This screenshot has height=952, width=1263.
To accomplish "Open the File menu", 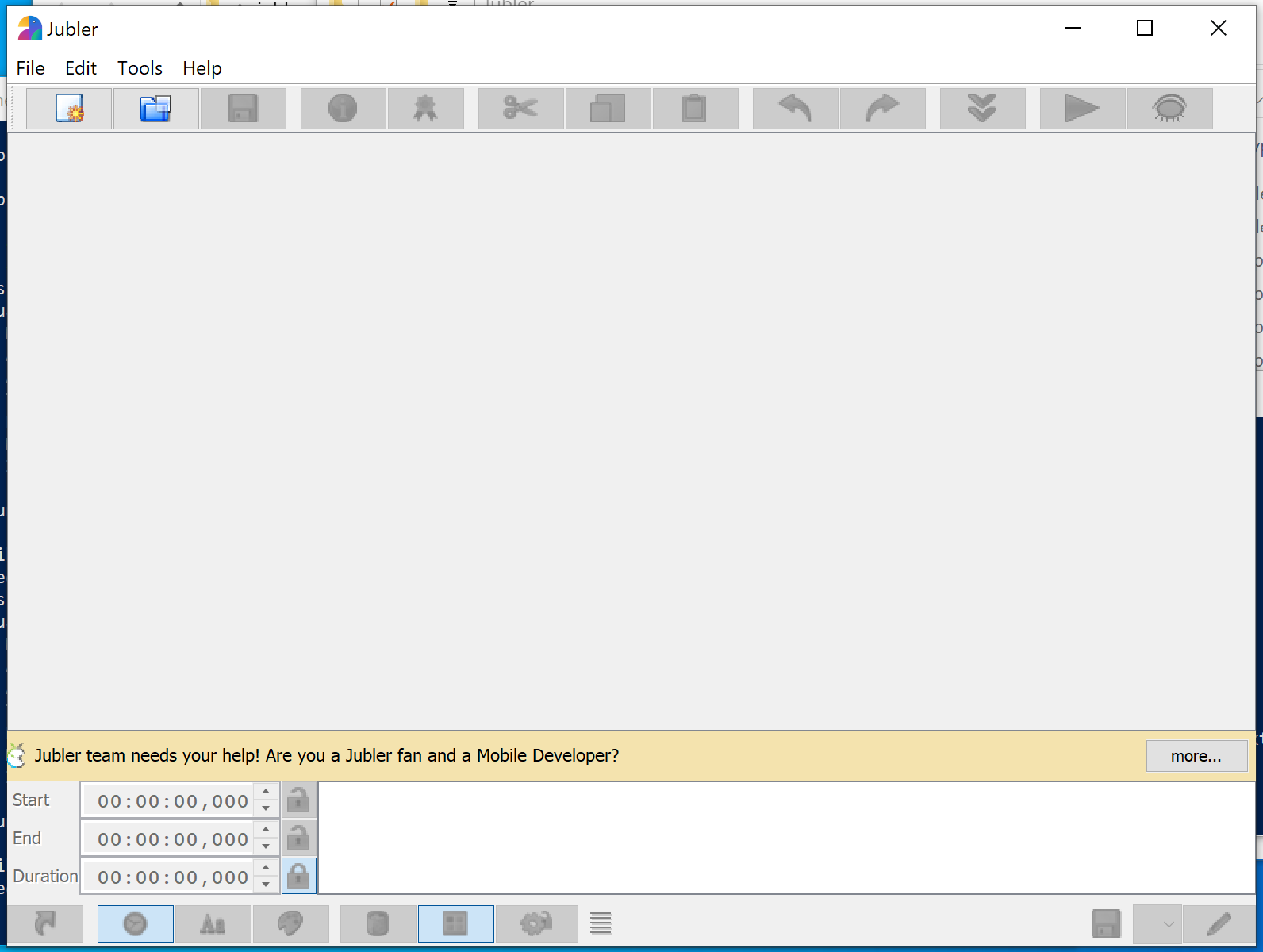I will tap(31, 68).
